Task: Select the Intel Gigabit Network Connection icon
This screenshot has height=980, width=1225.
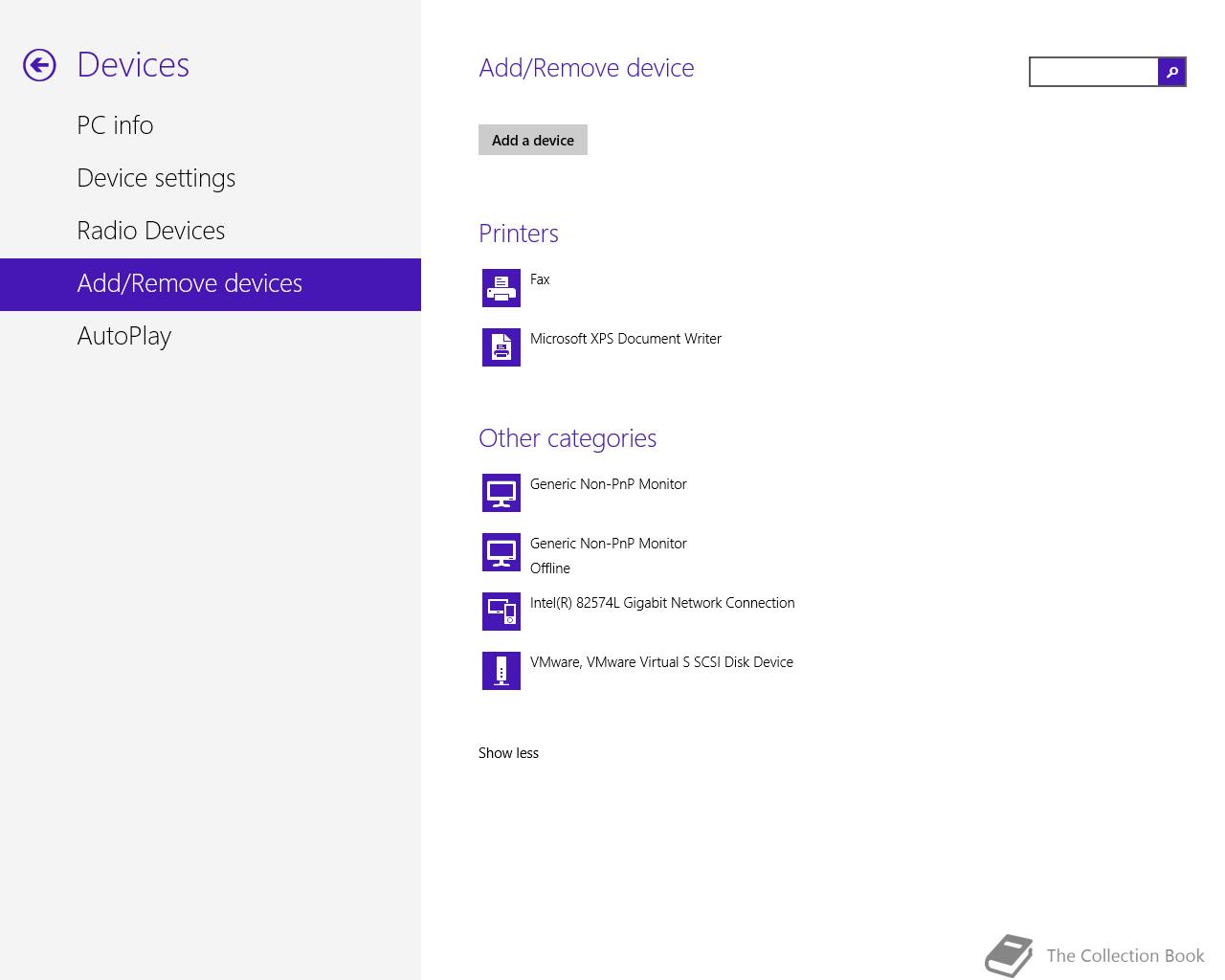Action: click(501, 612)
